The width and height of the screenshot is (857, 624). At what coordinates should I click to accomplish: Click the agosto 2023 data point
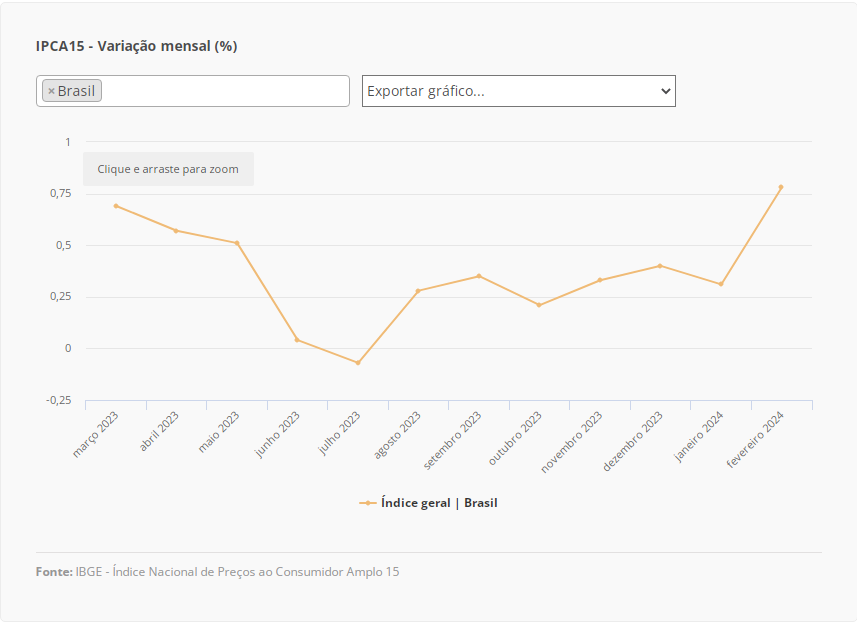coord(418,291)
